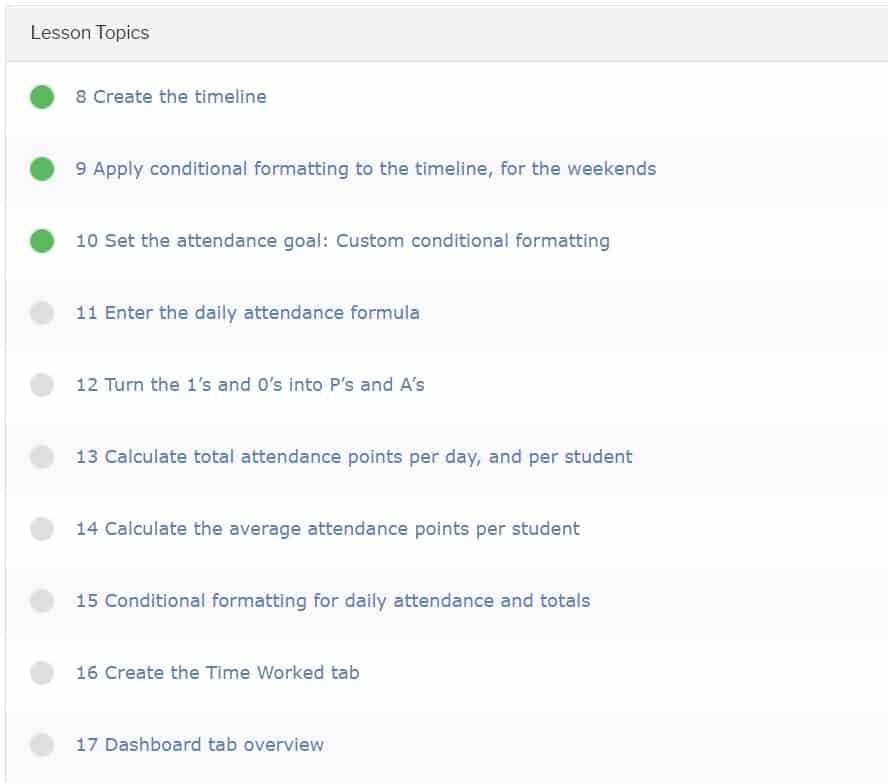The width and height of the screenshot is (888, 784).
Task: Open "Dashboard tab overview" topic
Action: tap(200, 745)
